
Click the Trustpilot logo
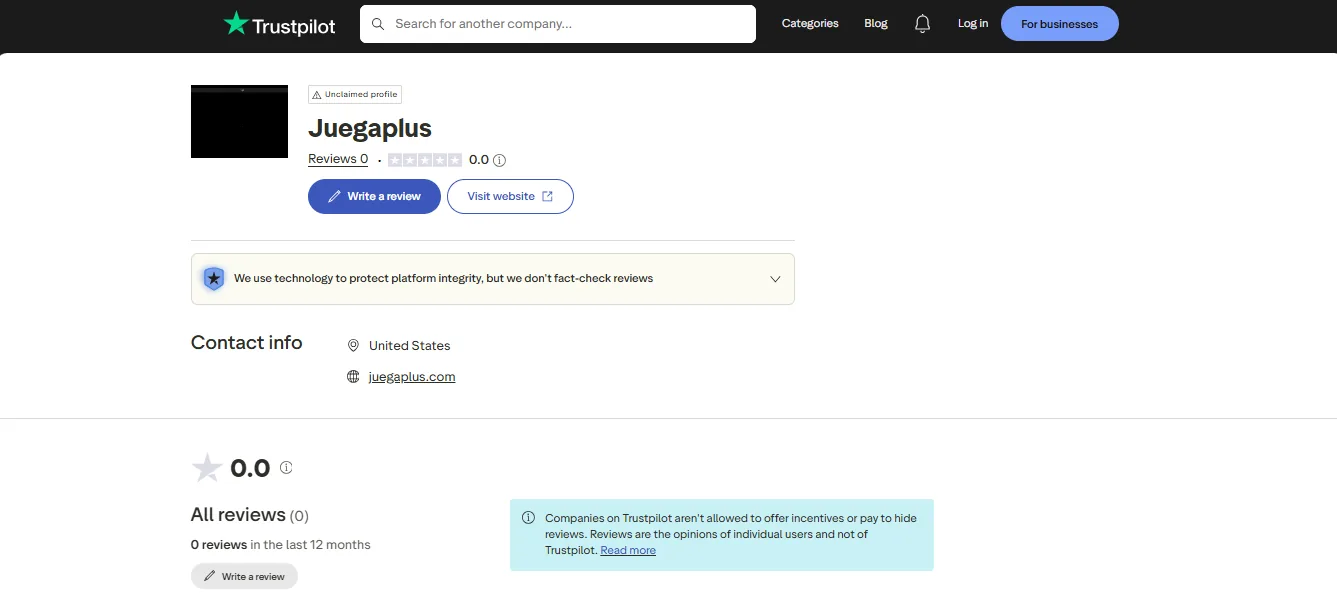coord(279,24)
